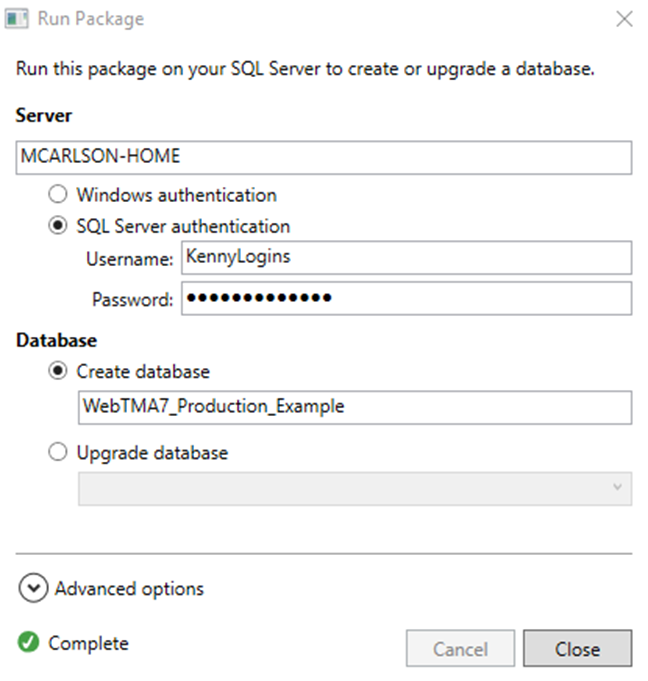Image resolution: width=648 pixels, height=681 pixels.
Task: Click the Username label
Action: coord(130,259)
